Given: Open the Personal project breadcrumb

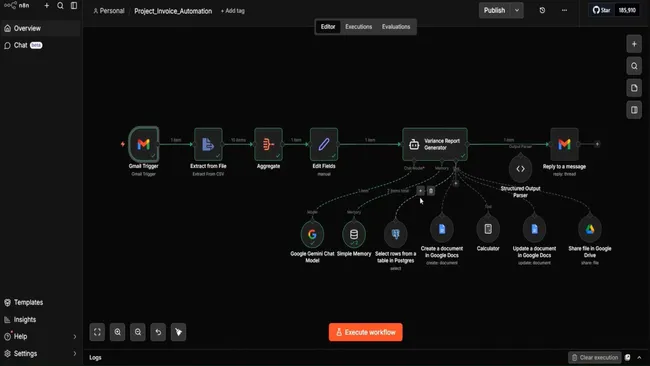Looking at the screenshot, I should click(109, 11).
